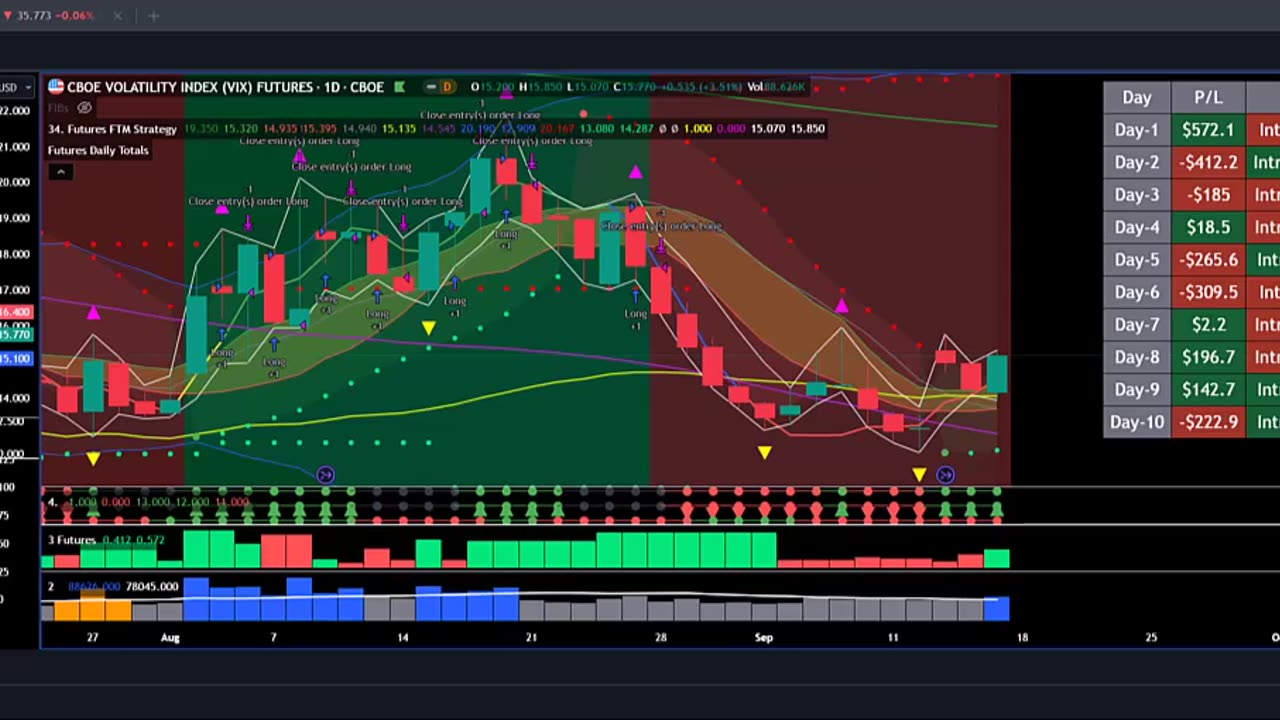Select the $196.7 profit cell

tap(1208, 357)
